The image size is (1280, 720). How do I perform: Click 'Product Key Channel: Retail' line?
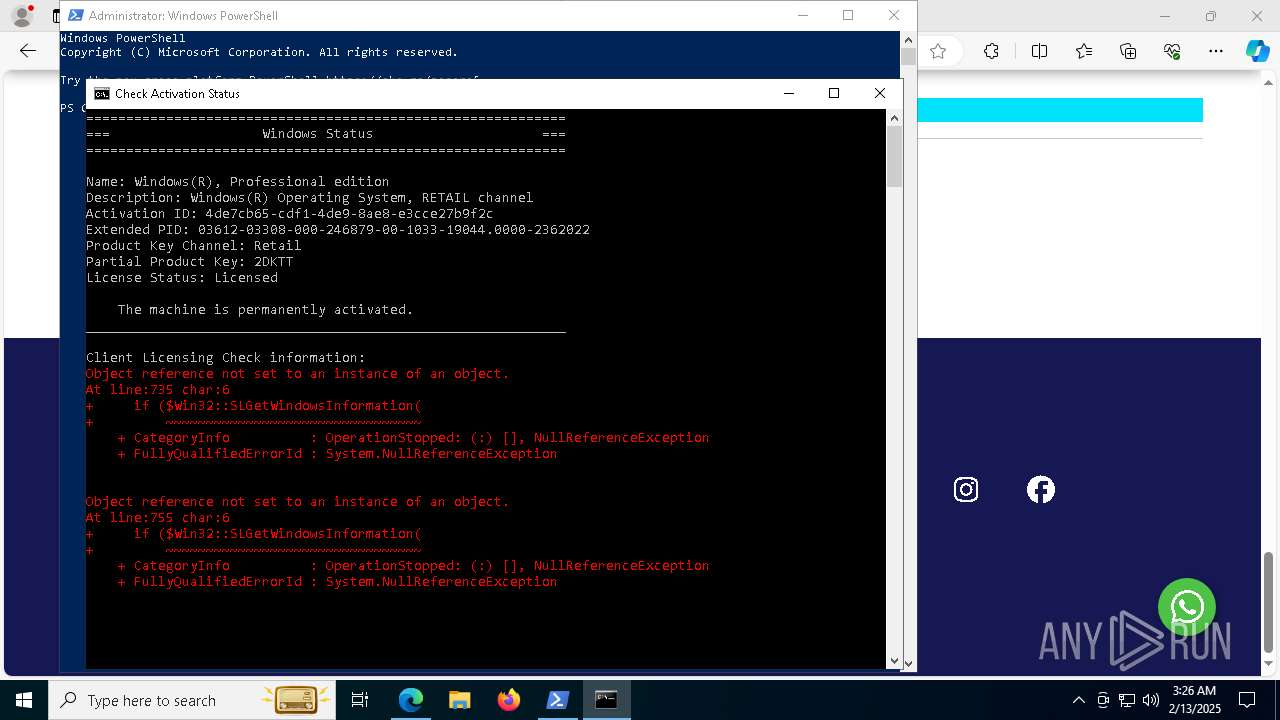tap(194, 246)
